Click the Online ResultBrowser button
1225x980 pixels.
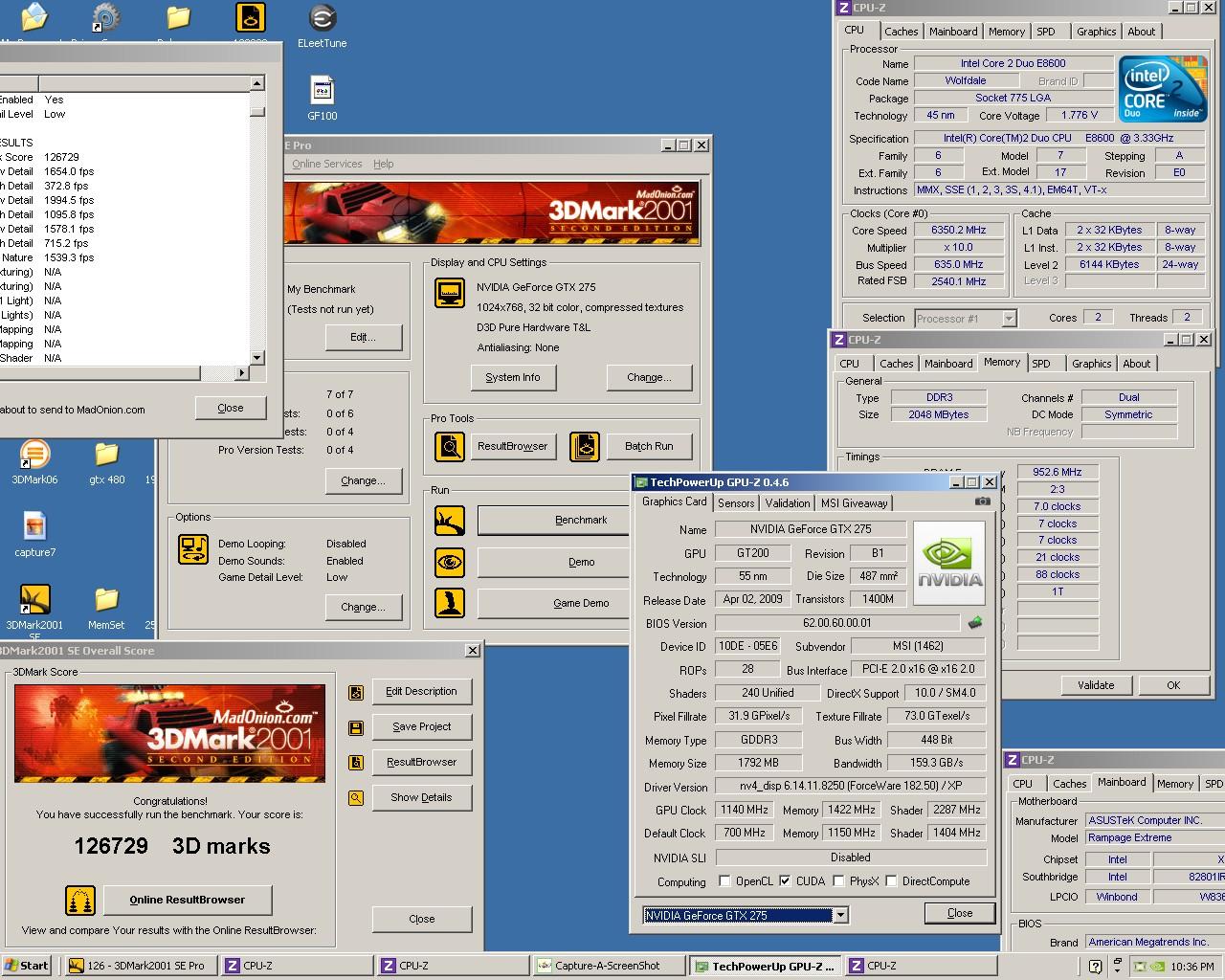[x=188, y=900]
